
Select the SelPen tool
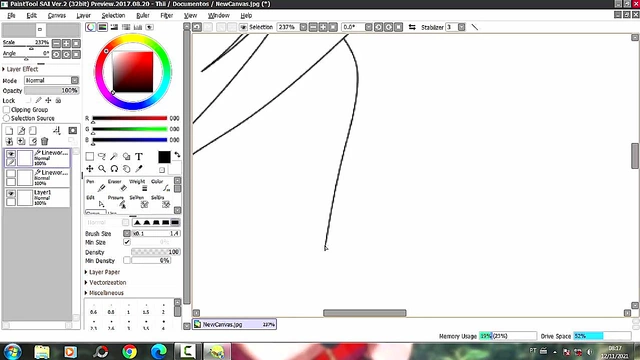[139, 201]
